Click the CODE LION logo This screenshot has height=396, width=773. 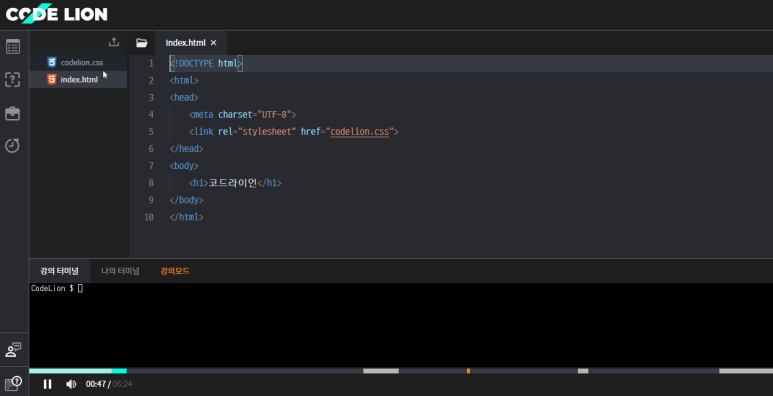[x=56, y=14]
